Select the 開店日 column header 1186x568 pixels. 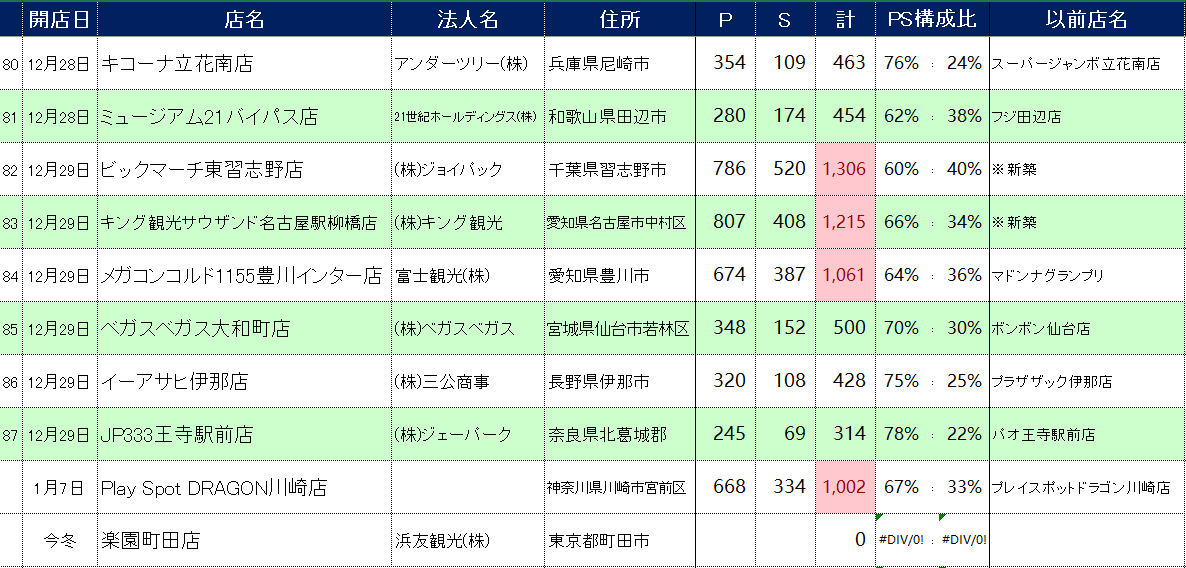[60, 20]
